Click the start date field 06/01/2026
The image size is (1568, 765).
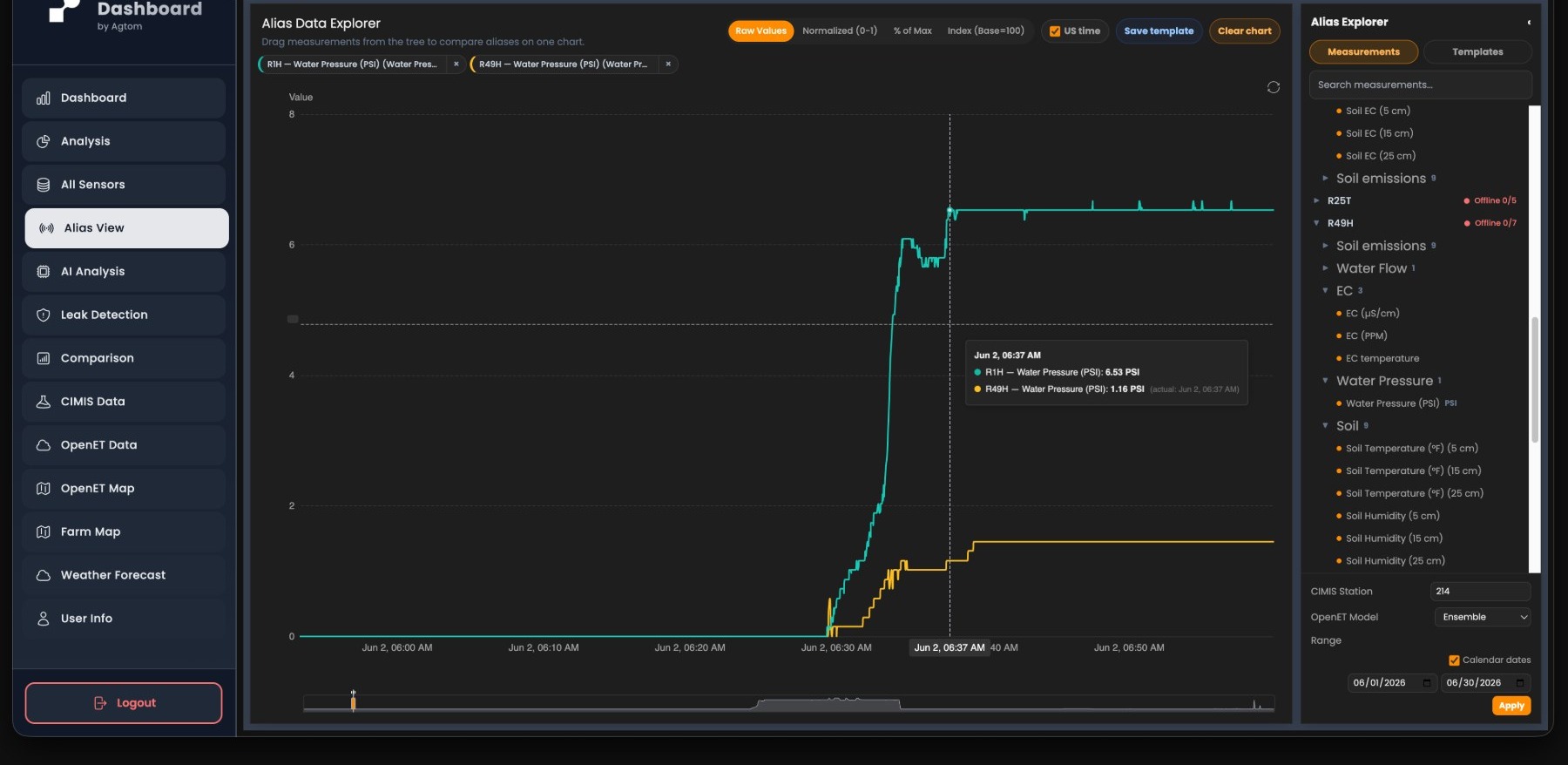coord(1392,683)
